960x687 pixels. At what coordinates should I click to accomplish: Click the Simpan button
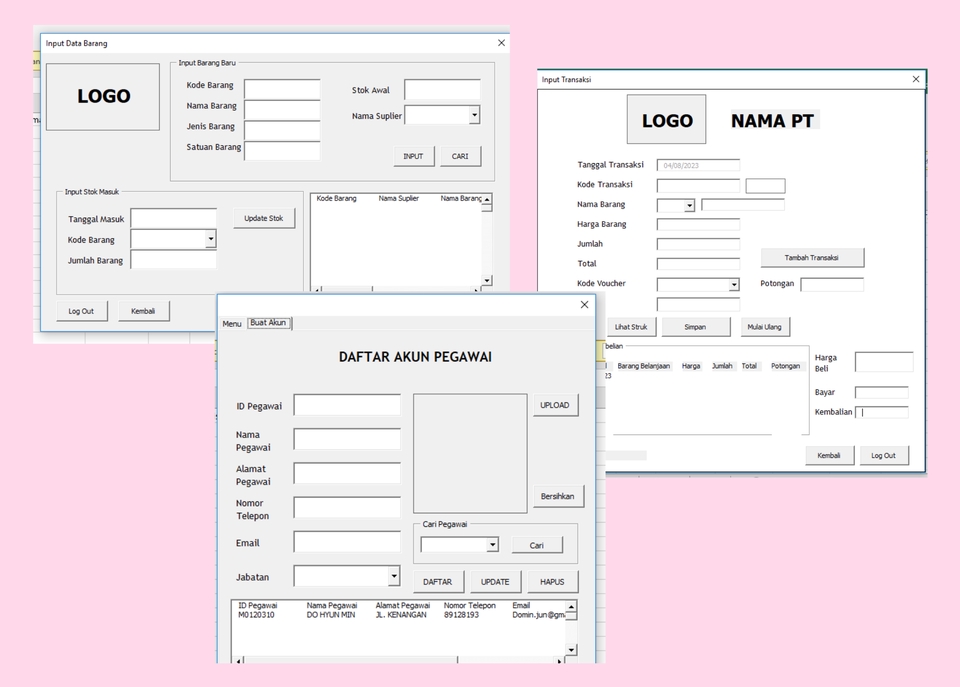(696, 327)
